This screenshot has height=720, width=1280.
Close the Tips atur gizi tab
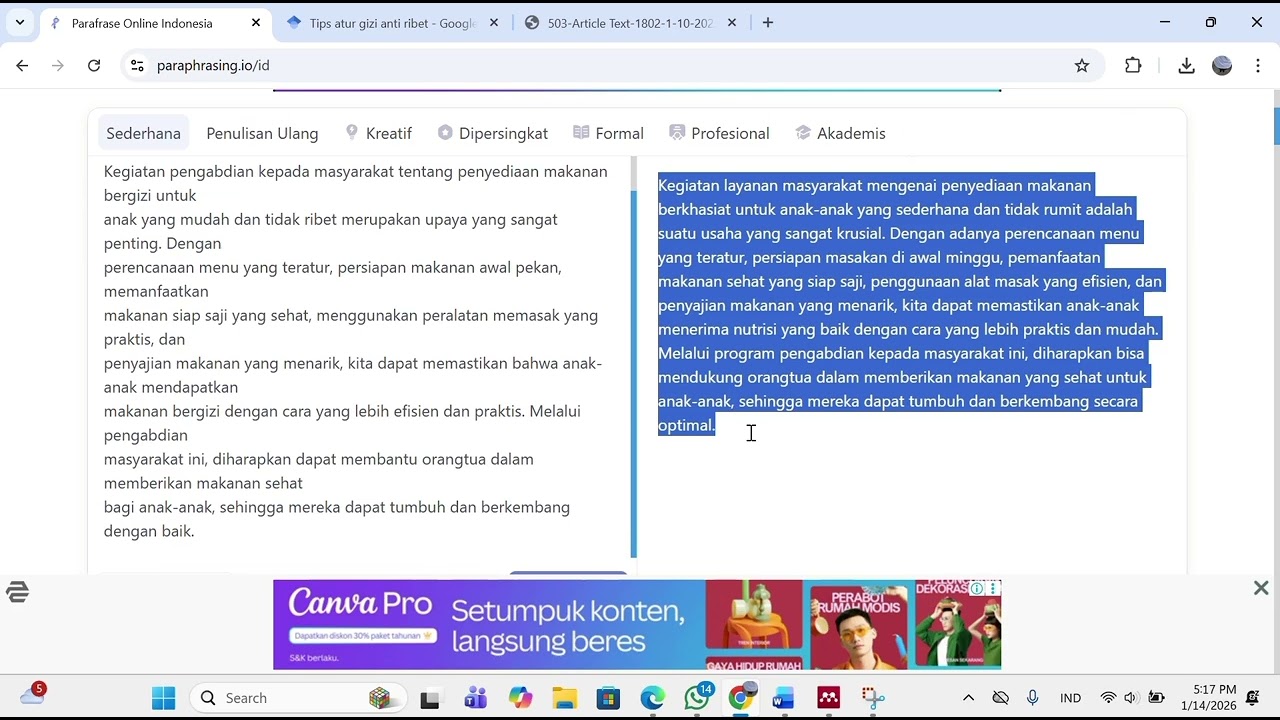tap(494, 23)
